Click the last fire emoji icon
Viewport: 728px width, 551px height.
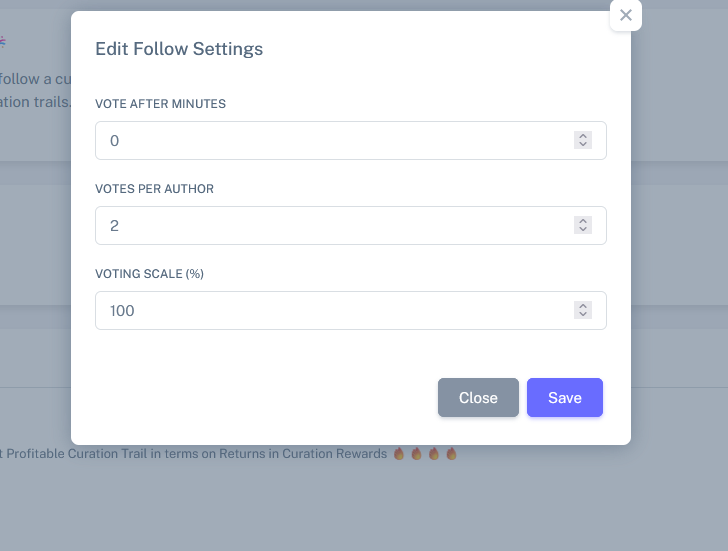pos(451,454)
